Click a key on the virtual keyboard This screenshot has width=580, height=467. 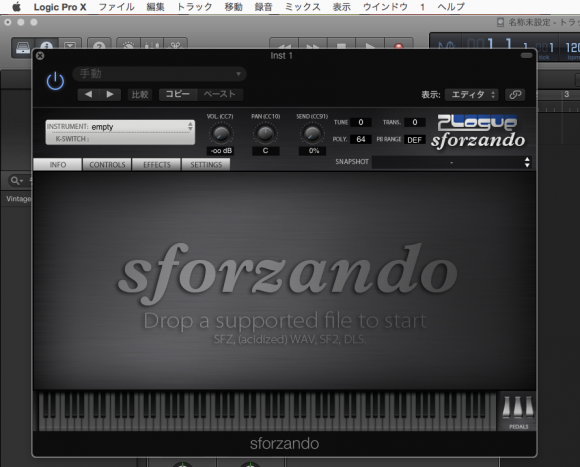(267, 411)
